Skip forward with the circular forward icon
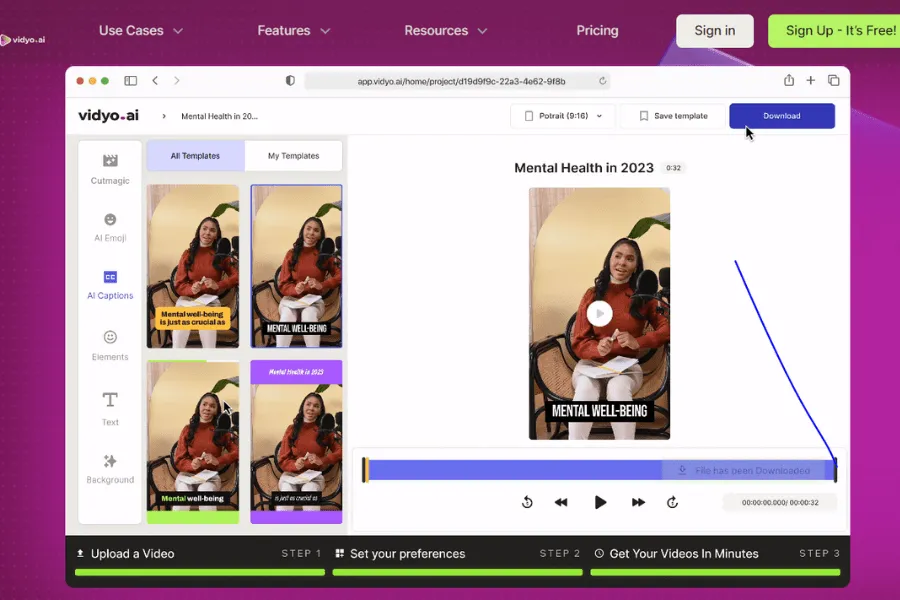Viewport: 900px width, 600px height. coord(672,502)
